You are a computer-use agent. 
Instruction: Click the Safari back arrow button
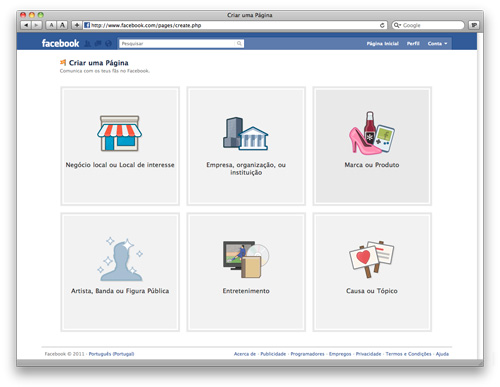pyautogui.click(x=26, y=25)
